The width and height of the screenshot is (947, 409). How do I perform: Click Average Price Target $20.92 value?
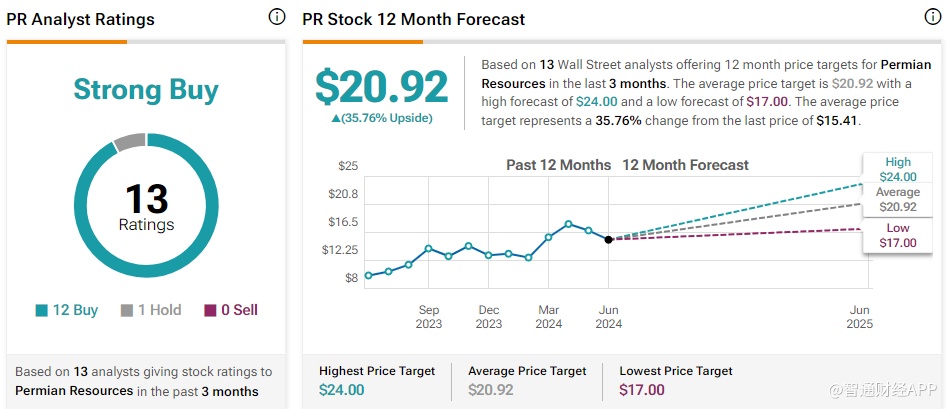(x=492, y=390)
